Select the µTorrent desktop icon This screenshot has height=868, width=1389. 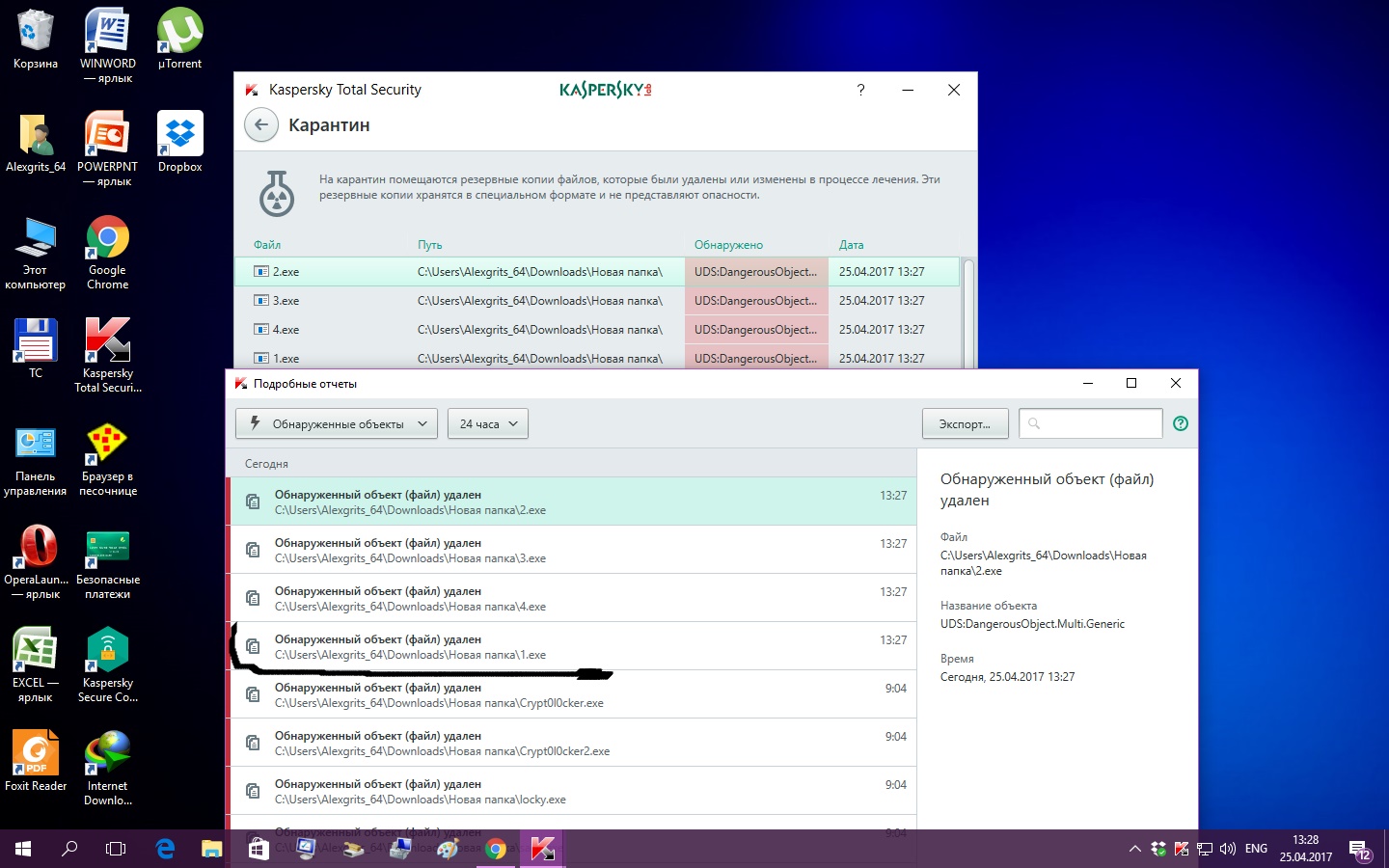[x=180, y=40]
